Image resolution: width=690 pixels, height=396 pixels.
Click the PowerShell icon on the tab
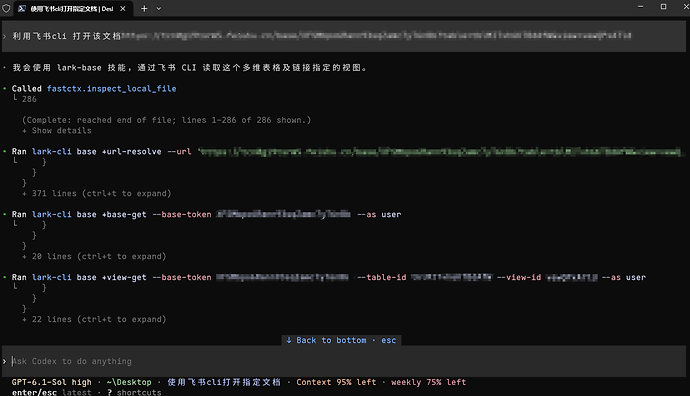[x=22, y=8]
